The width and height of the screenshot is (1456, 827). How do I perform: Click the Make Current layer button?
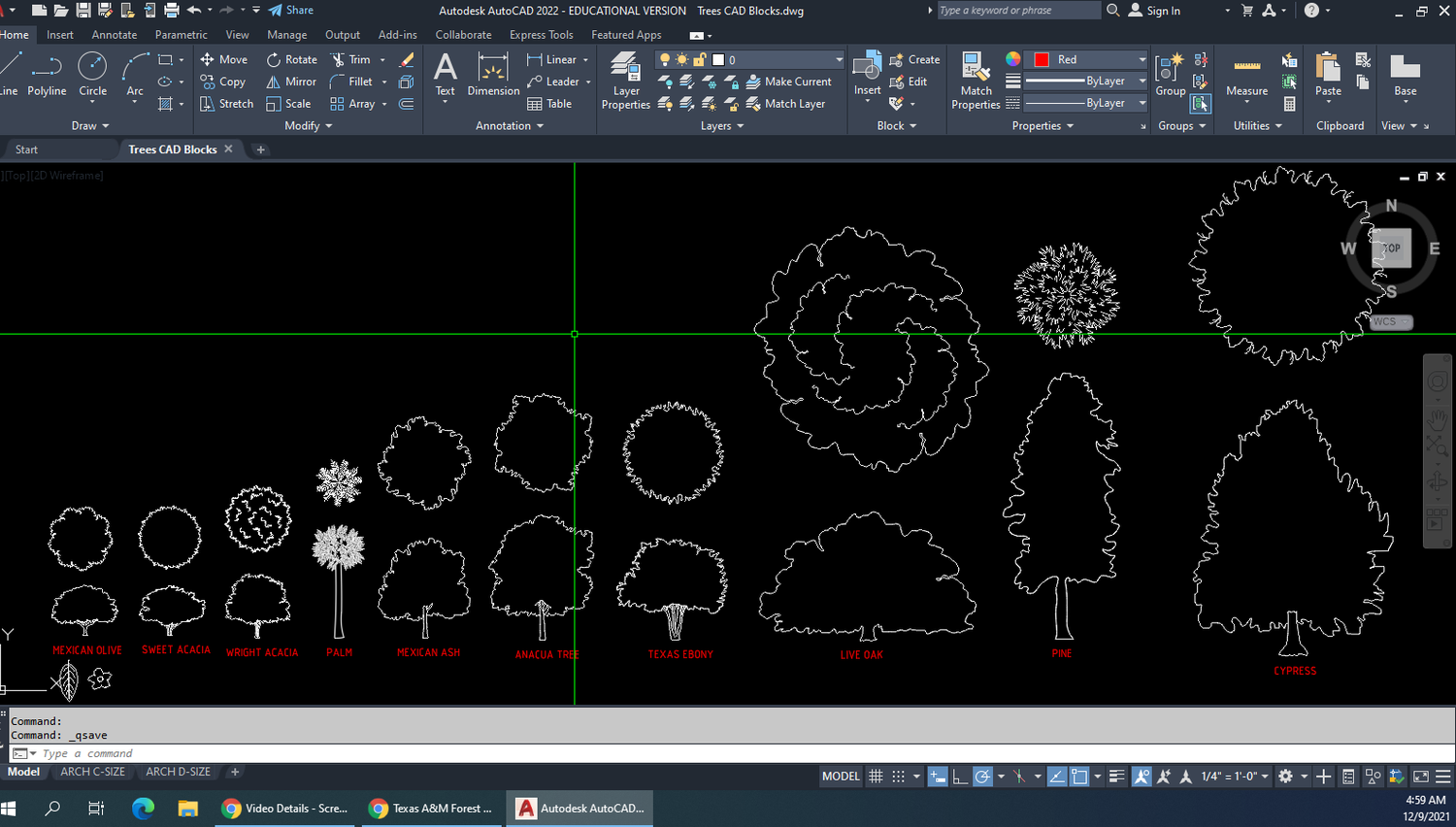point(791,82)
